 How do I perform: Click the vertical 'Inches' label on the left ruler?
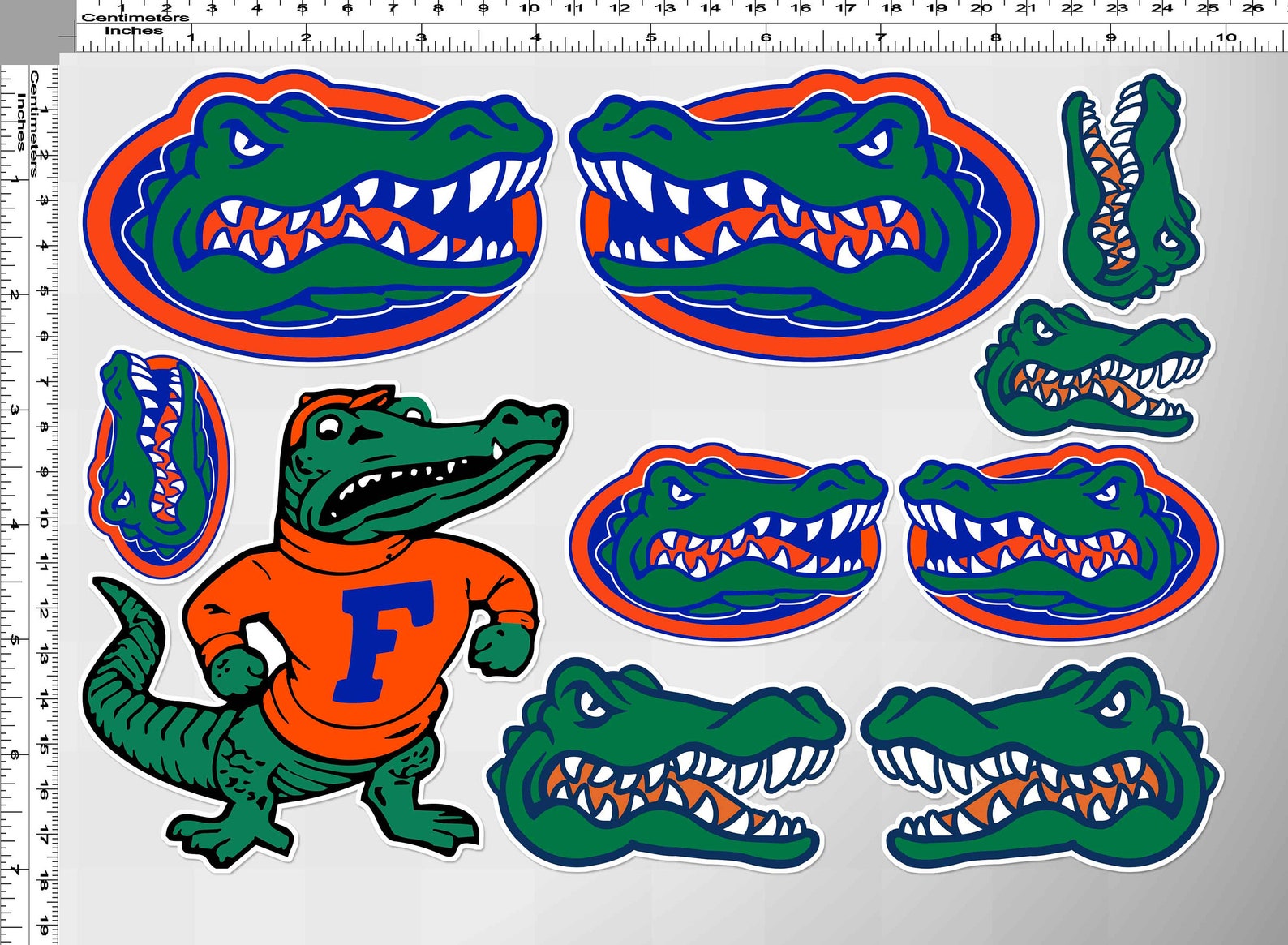pyautogui.click(x=21, y=122)
